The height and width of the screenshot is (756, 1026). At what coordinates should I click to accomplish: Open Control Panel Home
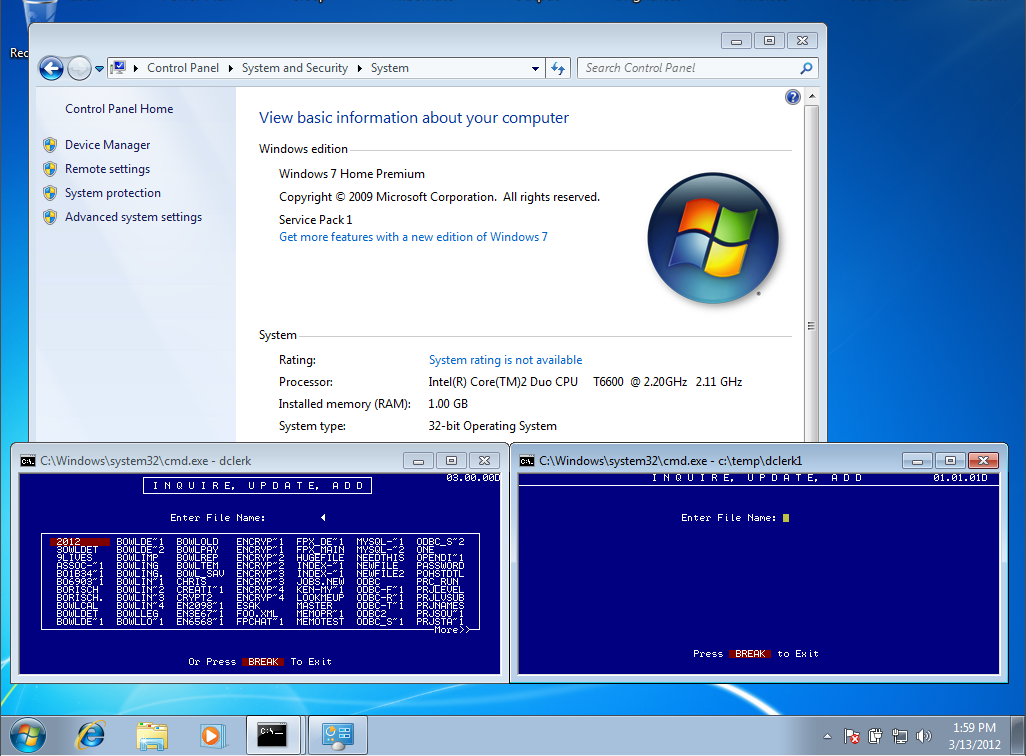point(119,109)
